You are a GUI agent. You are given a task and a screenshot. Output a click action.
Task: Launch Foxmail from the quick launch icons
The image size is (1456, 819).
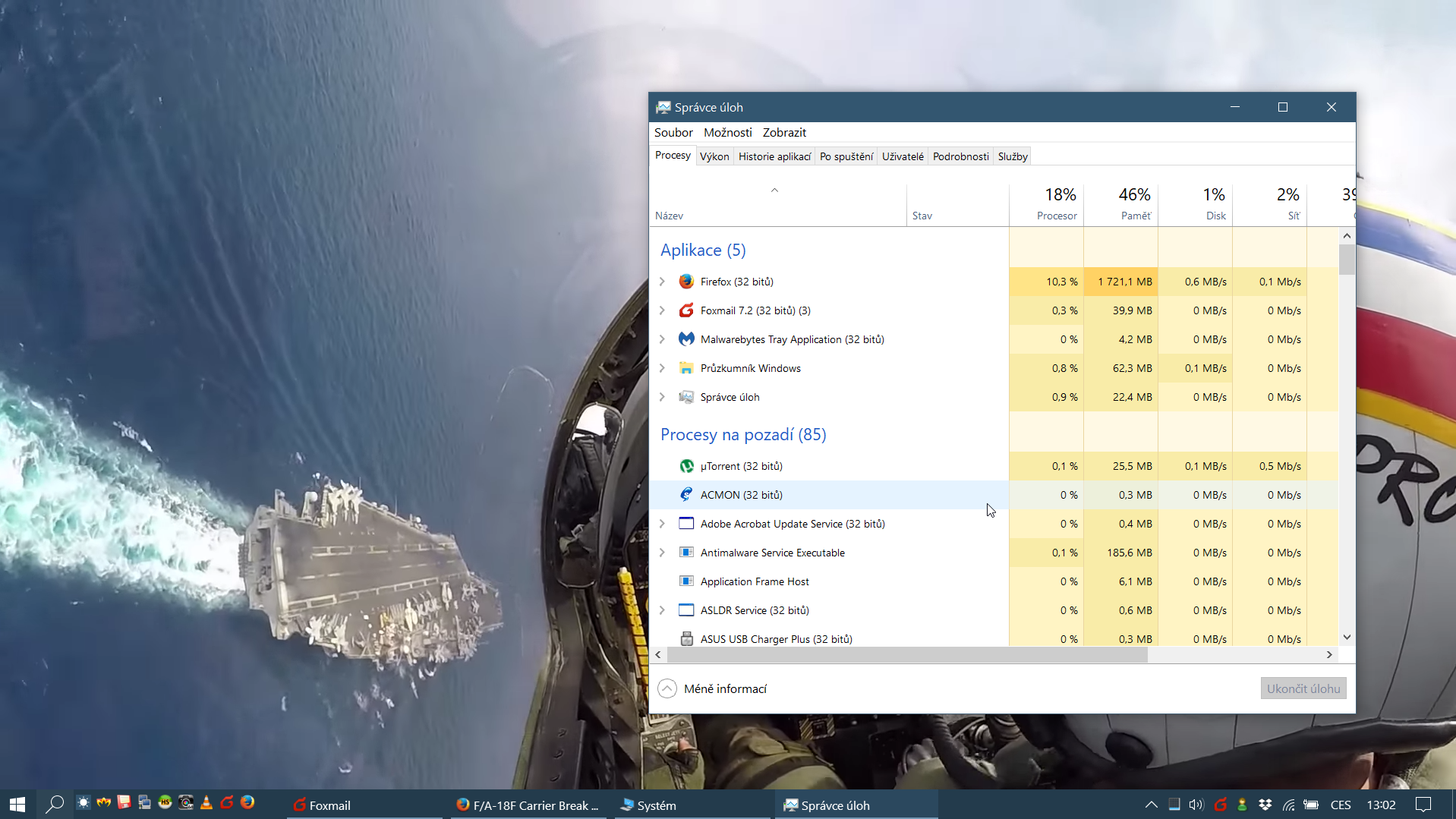(227, 802)
